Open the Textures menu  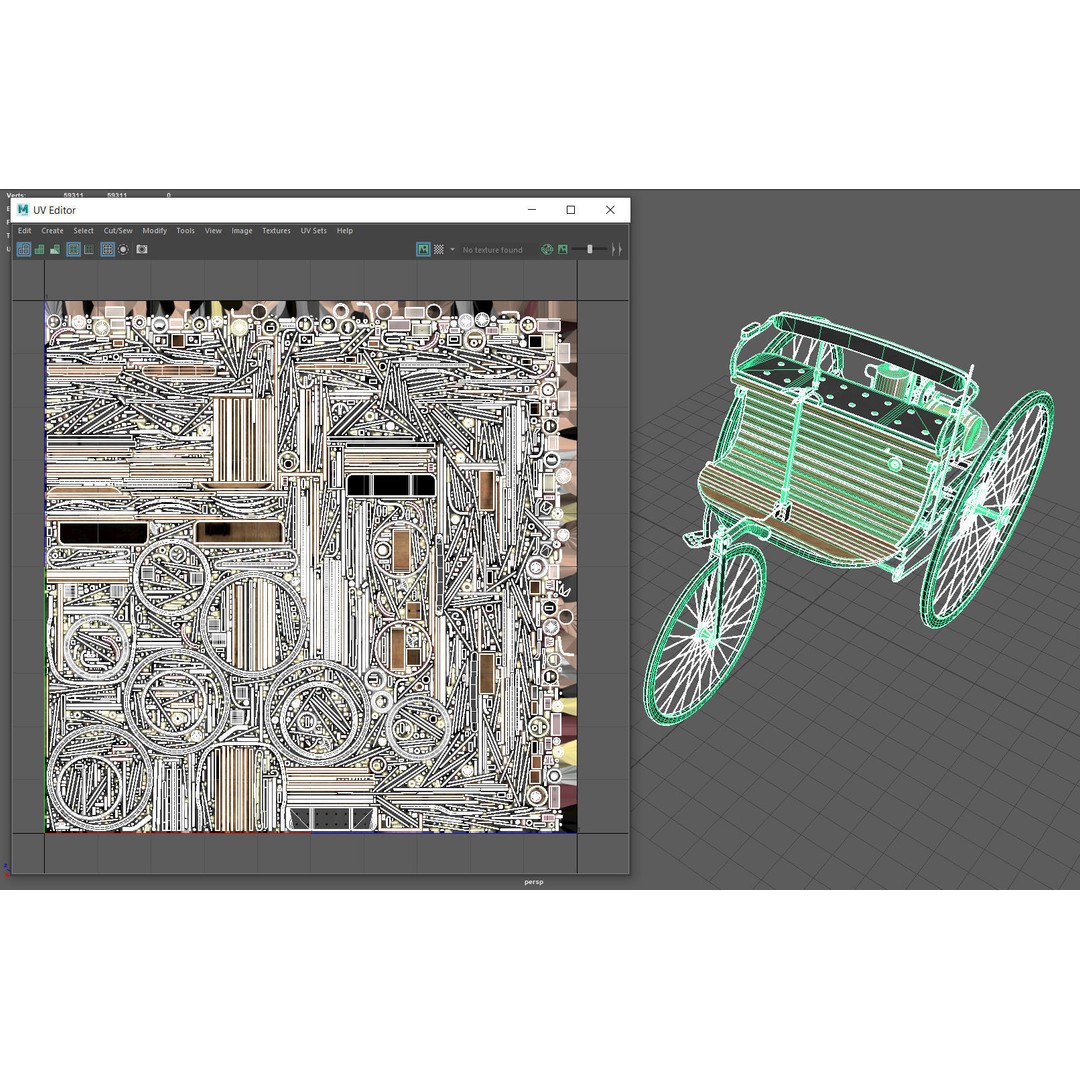(276, 231)
